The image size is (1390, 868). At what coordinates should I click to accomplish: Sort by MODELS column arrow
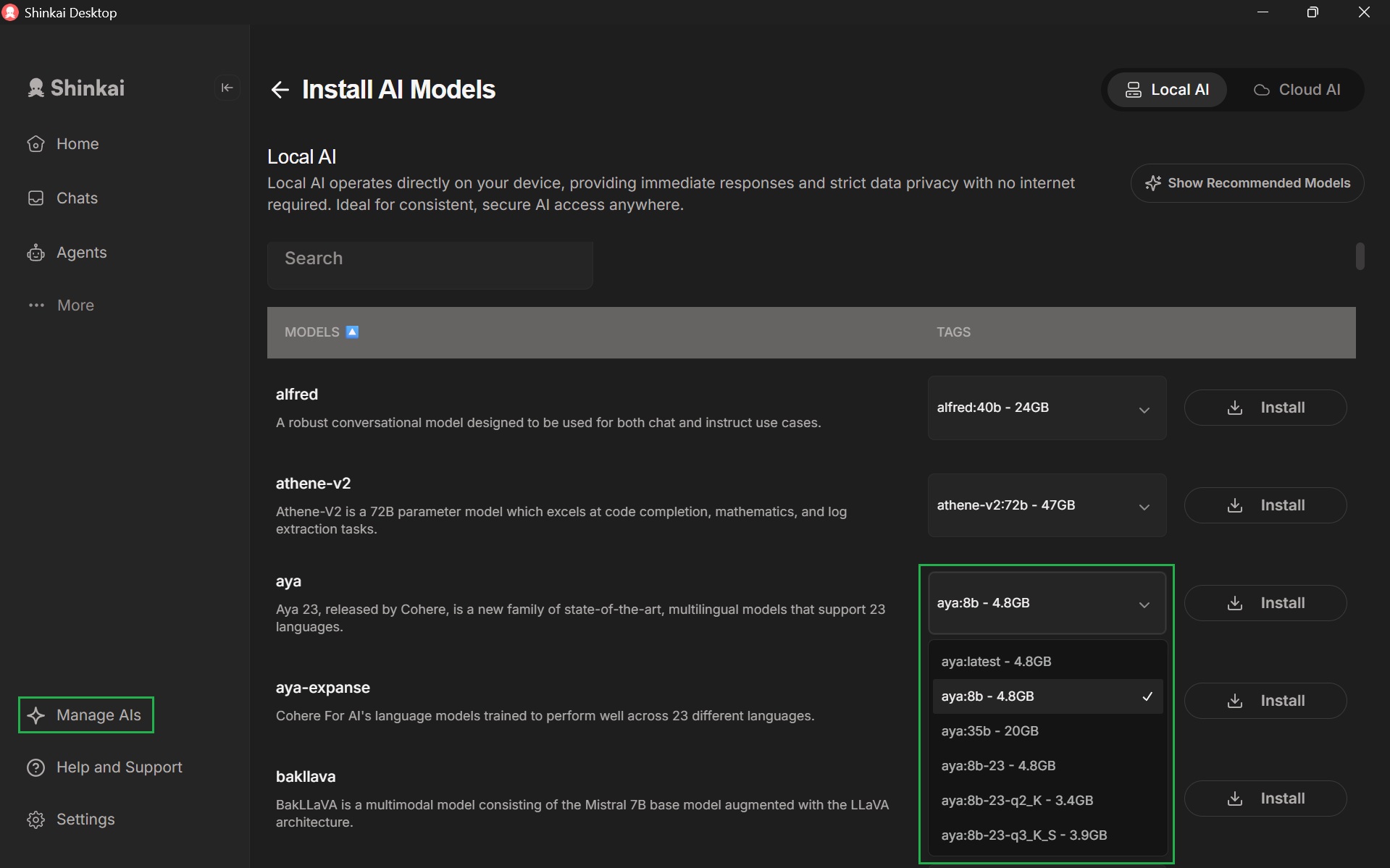(x=352, y=332)
